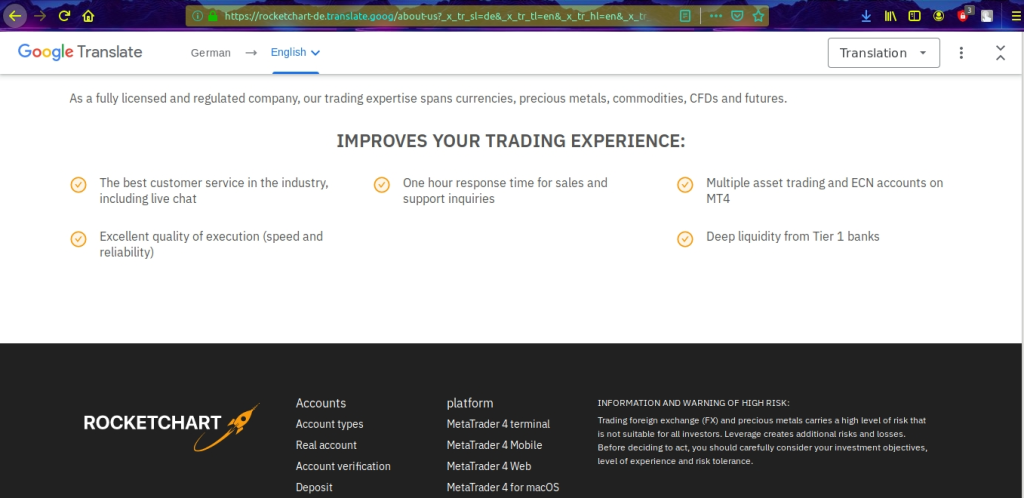Click checkmark beside excellent quality of execution
This screenshot has width=1024, height=498.
pyautogui.click(x=78, y=239)
